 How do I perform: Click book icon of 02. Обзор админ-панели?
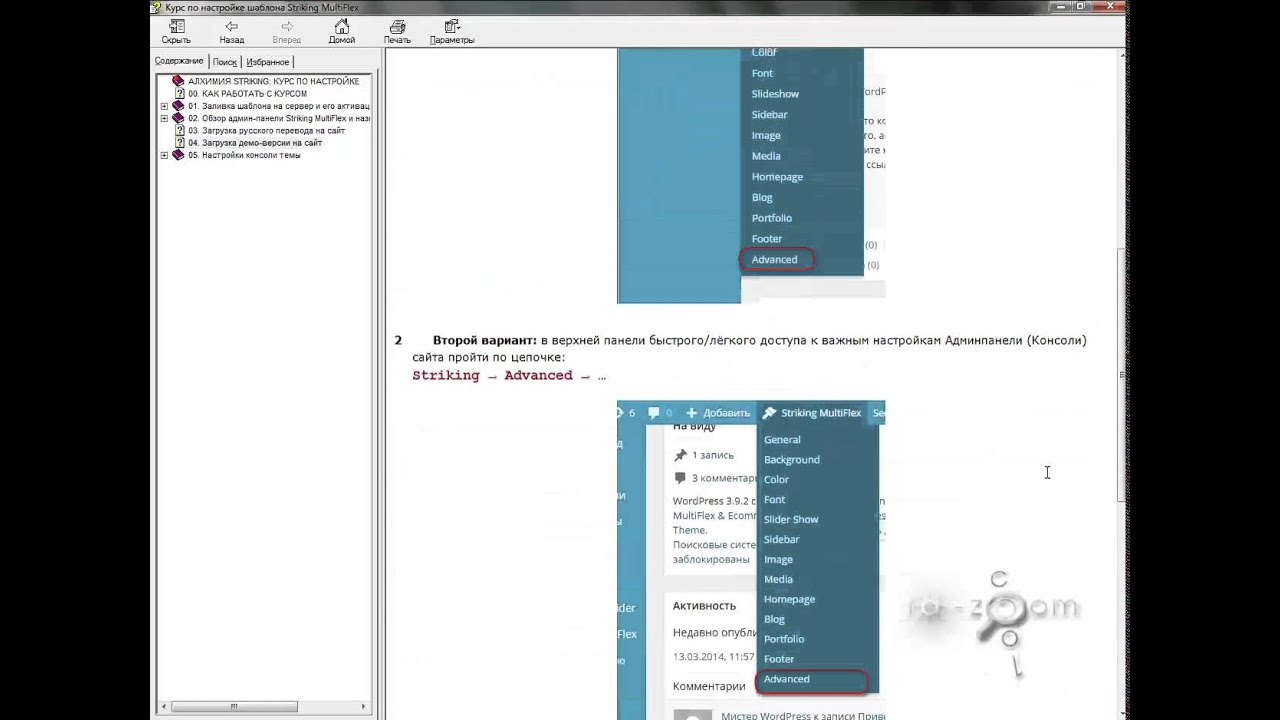point(179,118)
